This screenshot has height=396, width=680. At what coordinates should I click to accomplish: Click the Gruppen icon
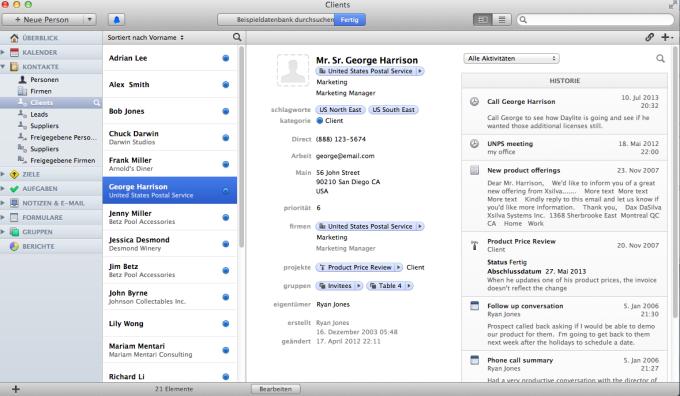pos(14,232)
